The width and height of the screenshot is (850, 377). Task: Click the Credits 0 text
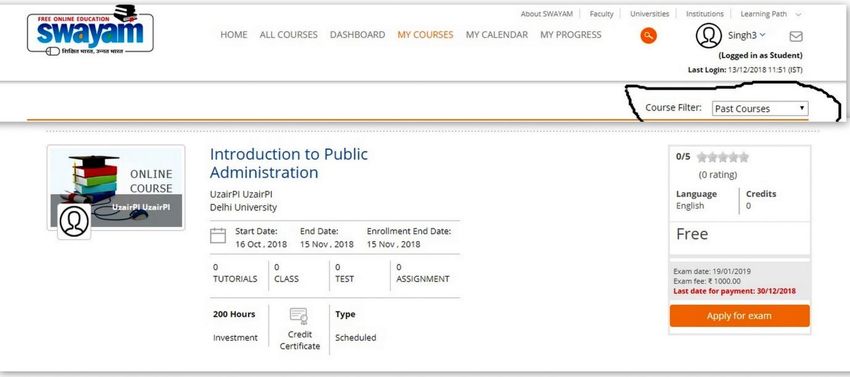pyautogui.click(x=761, y=200)
